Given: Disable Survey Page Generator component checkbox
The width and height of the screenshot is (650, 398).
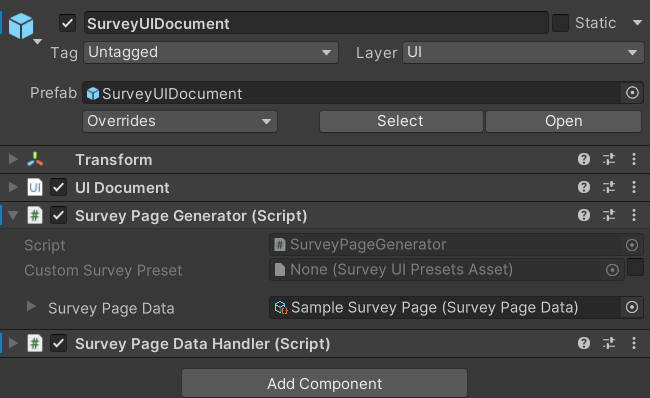Looking at the screenshot, I should click(58, 216).
